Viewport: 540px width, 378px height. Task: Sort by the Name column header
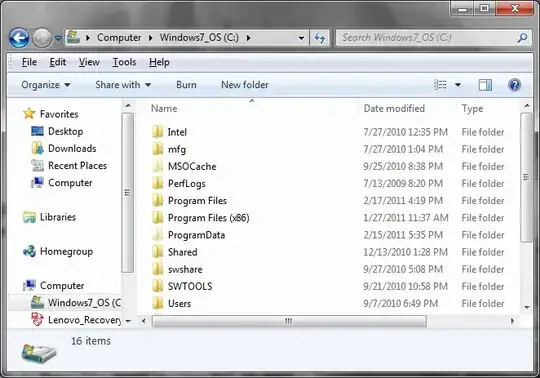(164, 108)
